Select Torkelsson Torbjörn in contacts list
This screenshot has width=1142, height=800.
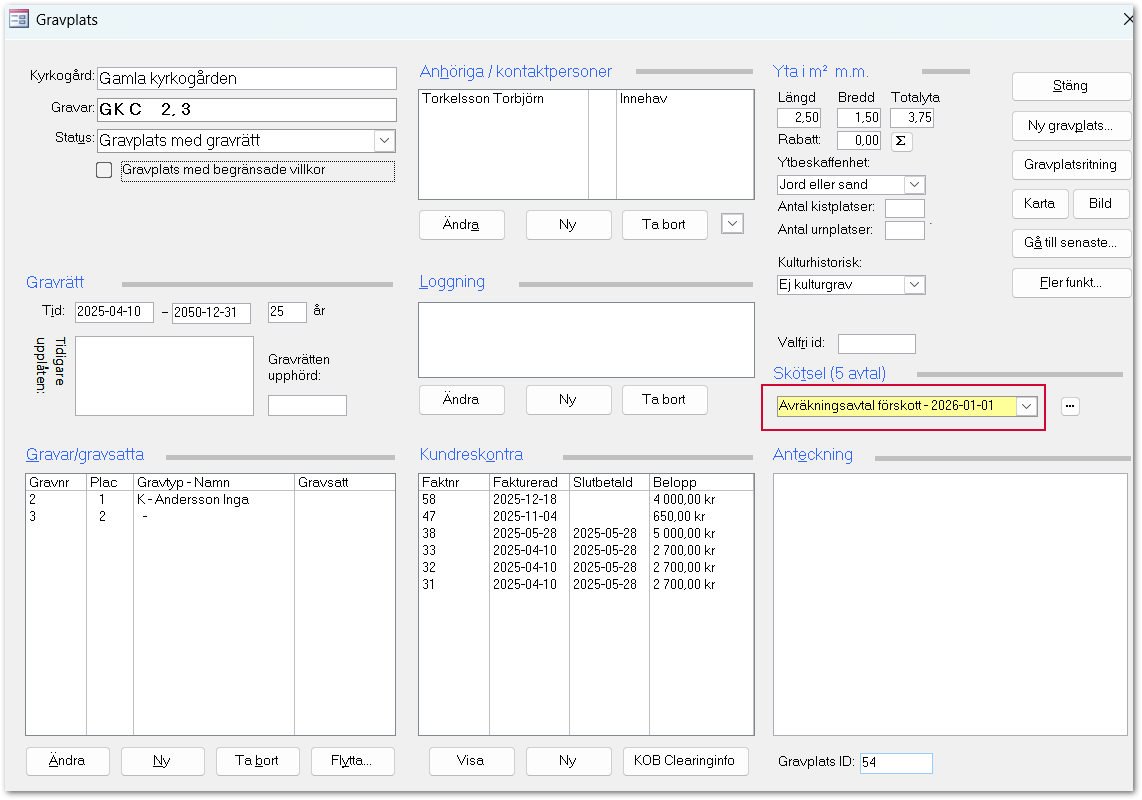point(483,99)
